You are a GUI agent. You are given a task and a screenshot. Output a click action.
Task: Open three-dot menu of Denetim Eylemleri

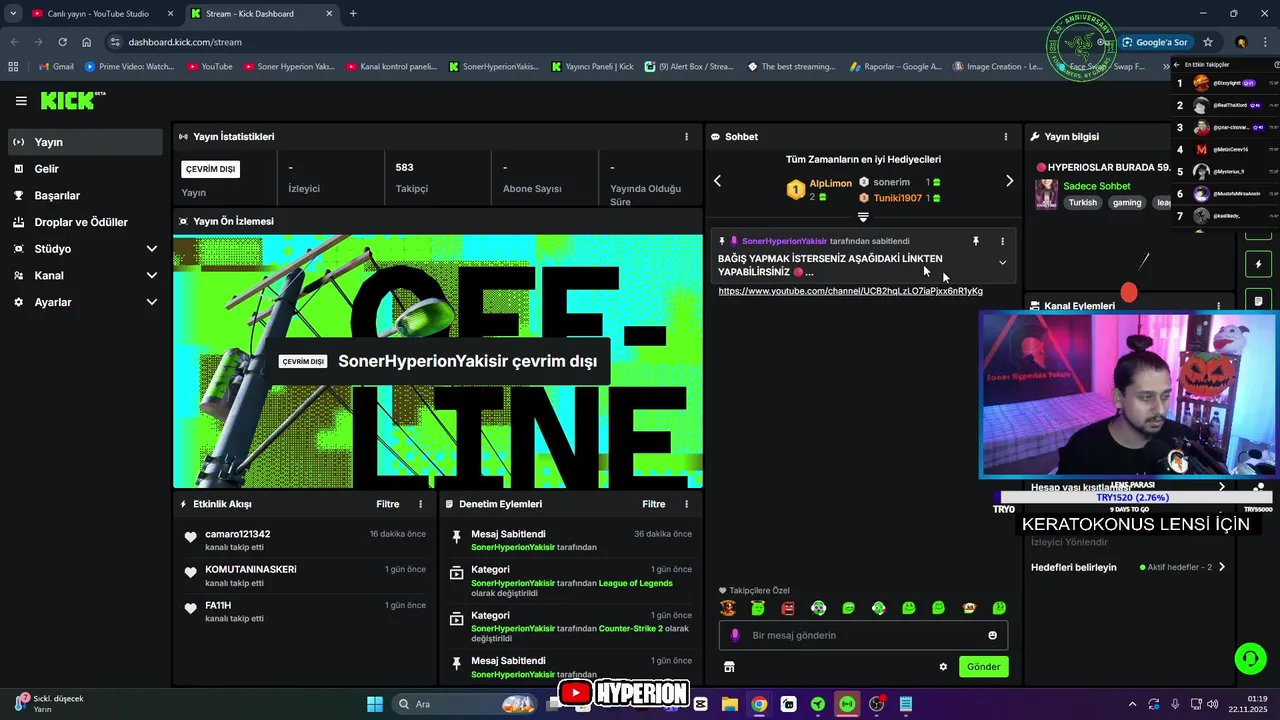tap(686, 504)
